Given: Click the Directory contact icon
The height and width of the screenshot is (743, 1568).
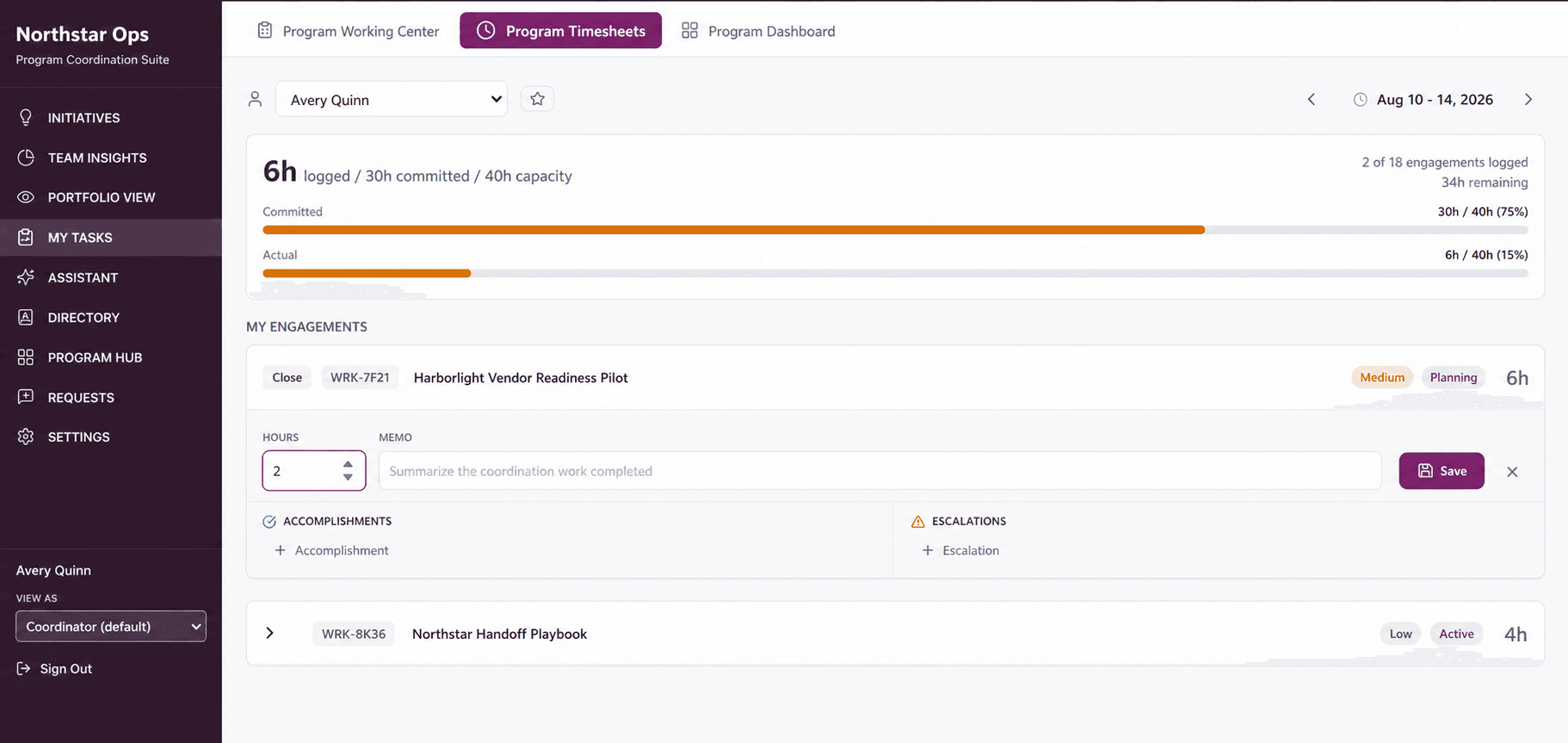Looking at the screenshot, I should point(26,317).
